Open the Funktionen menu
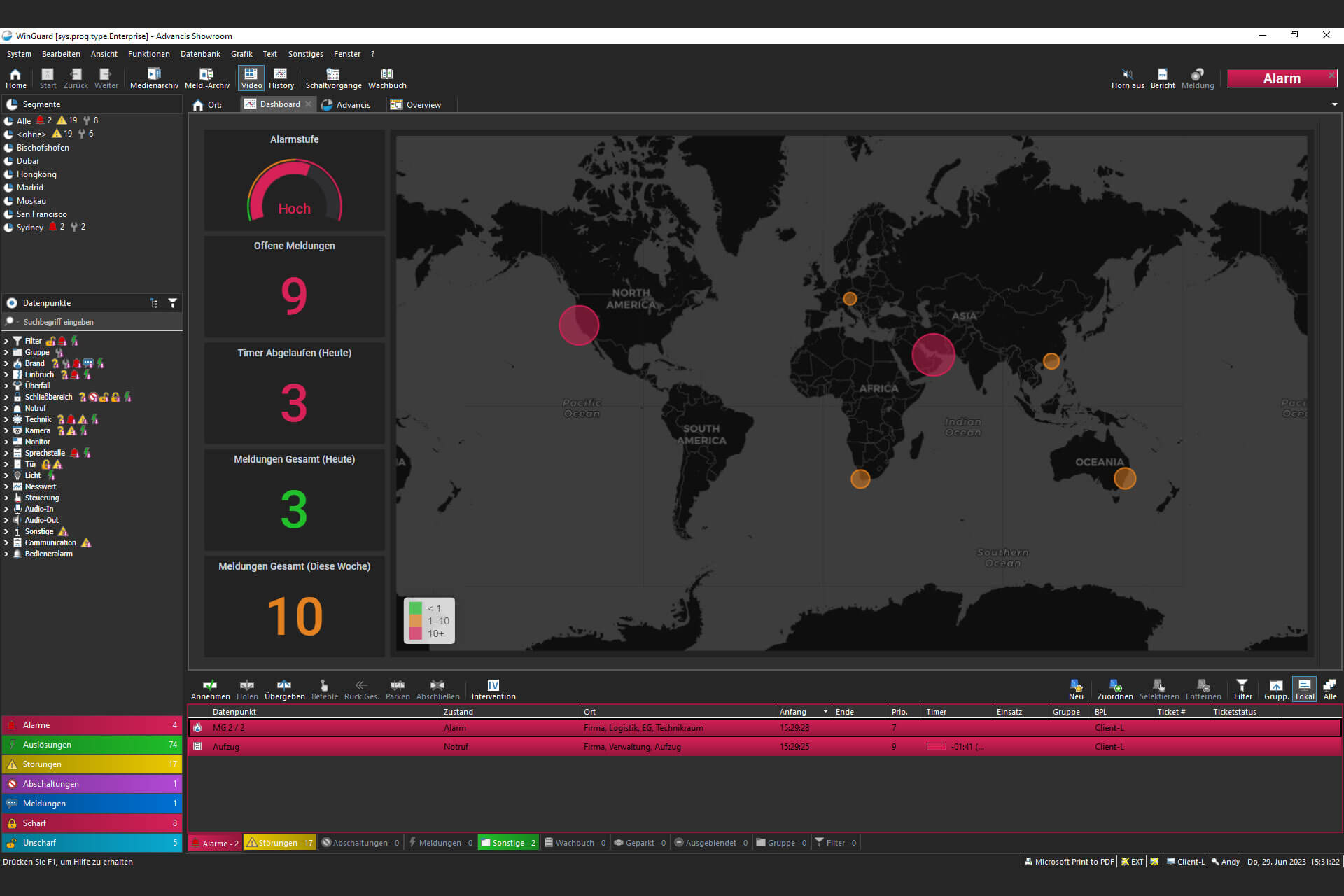Image resolution: width=1344 pixels, height=896 pixels. pyautogui.click(x=148, y=54)
